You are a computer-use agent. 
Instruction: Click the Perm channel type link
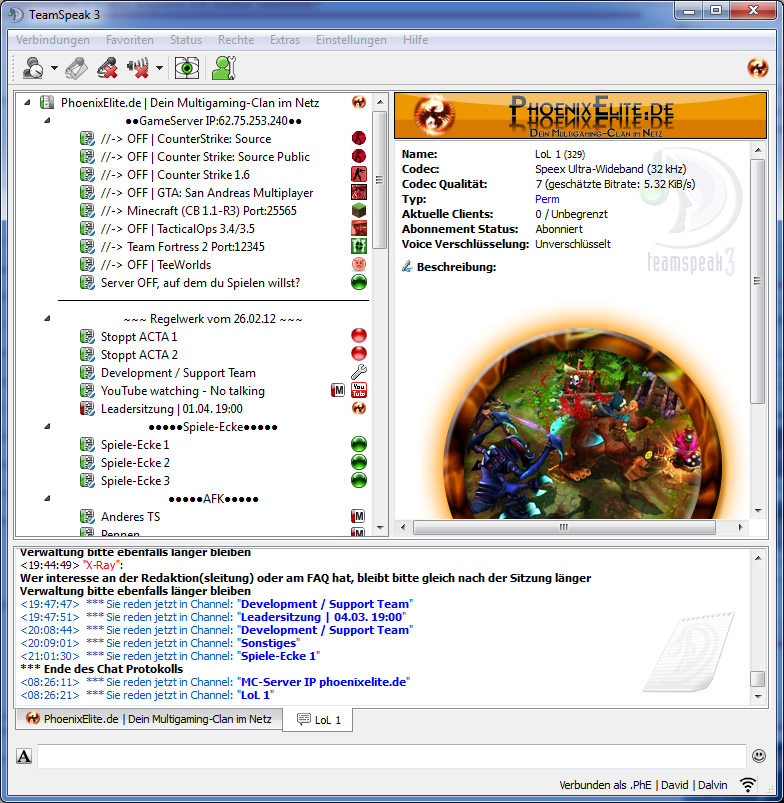tap(547, 199)
